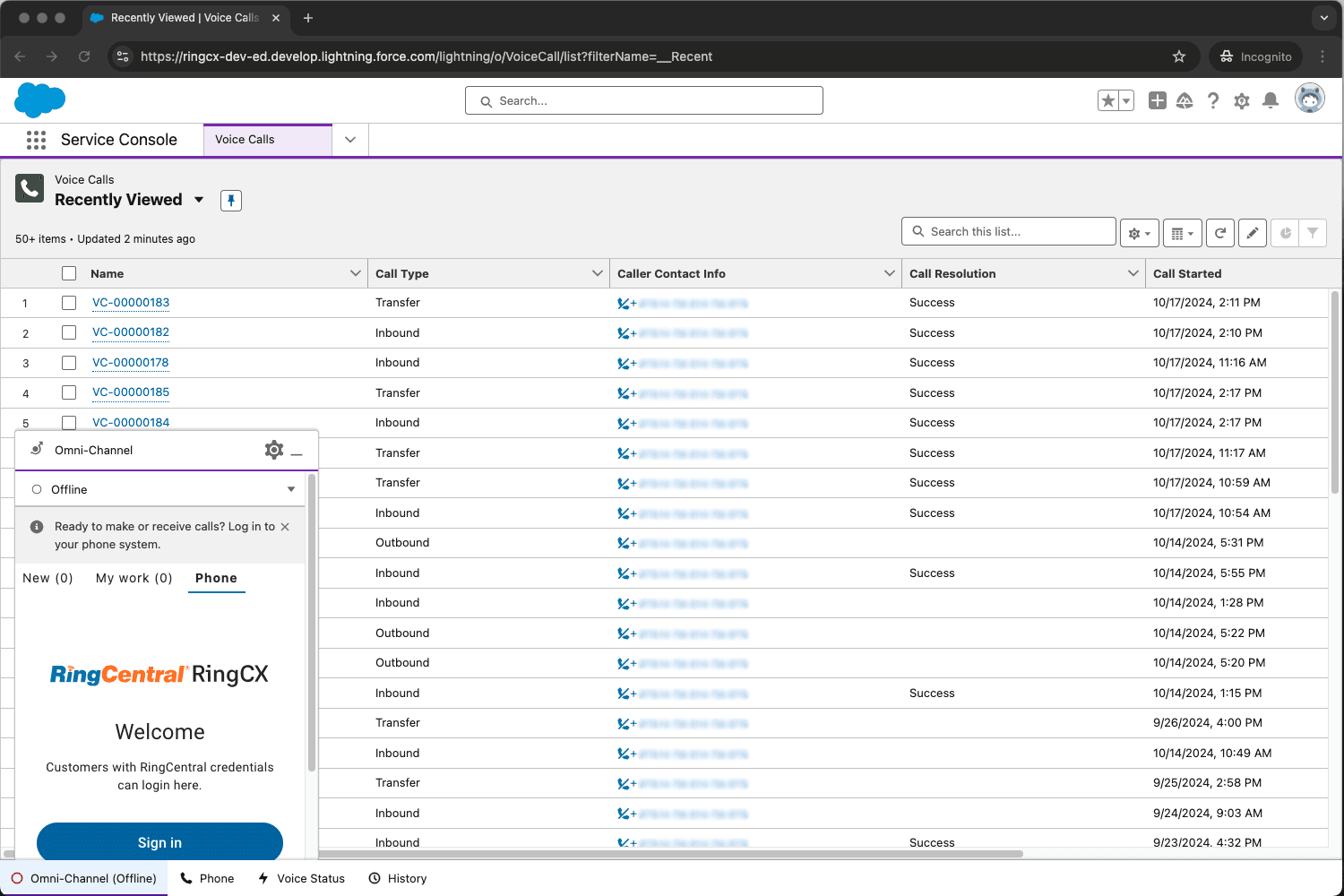The height and width of the screenshot is (896, 1344).
Task: Select checkbox for VC-00000185
Action: pyautogui.click(x=69, y=392)
